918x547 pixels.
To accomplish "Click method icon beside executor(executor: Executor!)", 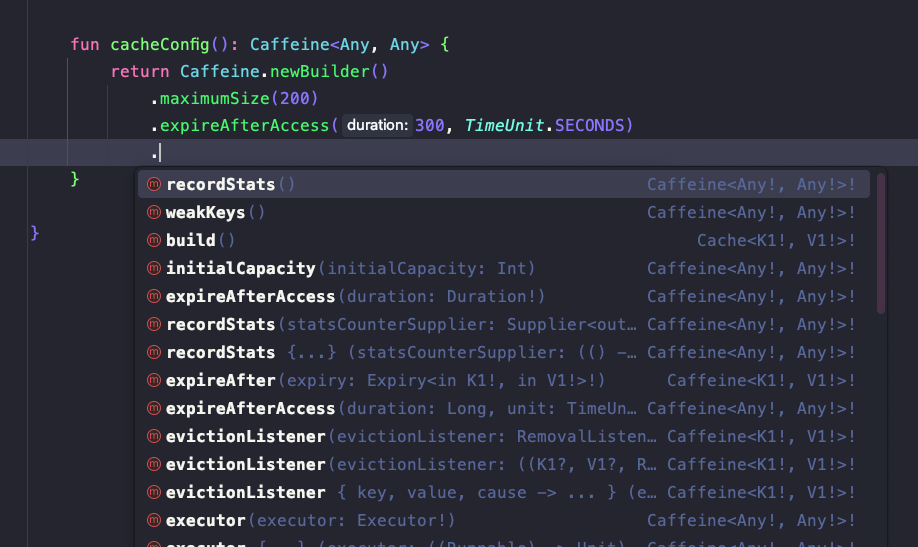I will pyautogui.click(x=154, y=520).
